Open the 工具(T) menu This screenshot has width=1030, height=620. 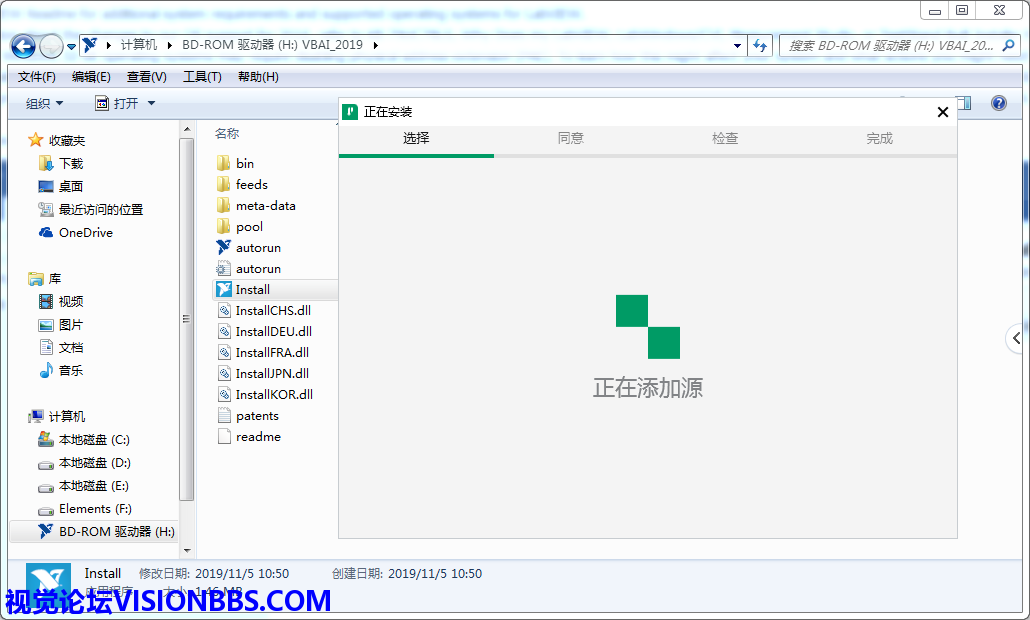(201, 77)
